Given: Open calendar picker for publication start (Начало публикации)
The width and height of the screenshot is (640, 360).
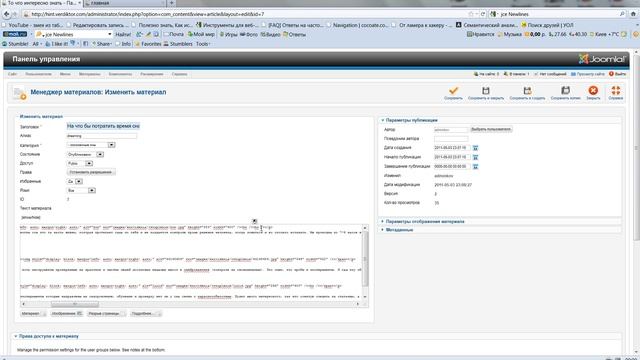Looking at the screenshot, I should [476, 157].
